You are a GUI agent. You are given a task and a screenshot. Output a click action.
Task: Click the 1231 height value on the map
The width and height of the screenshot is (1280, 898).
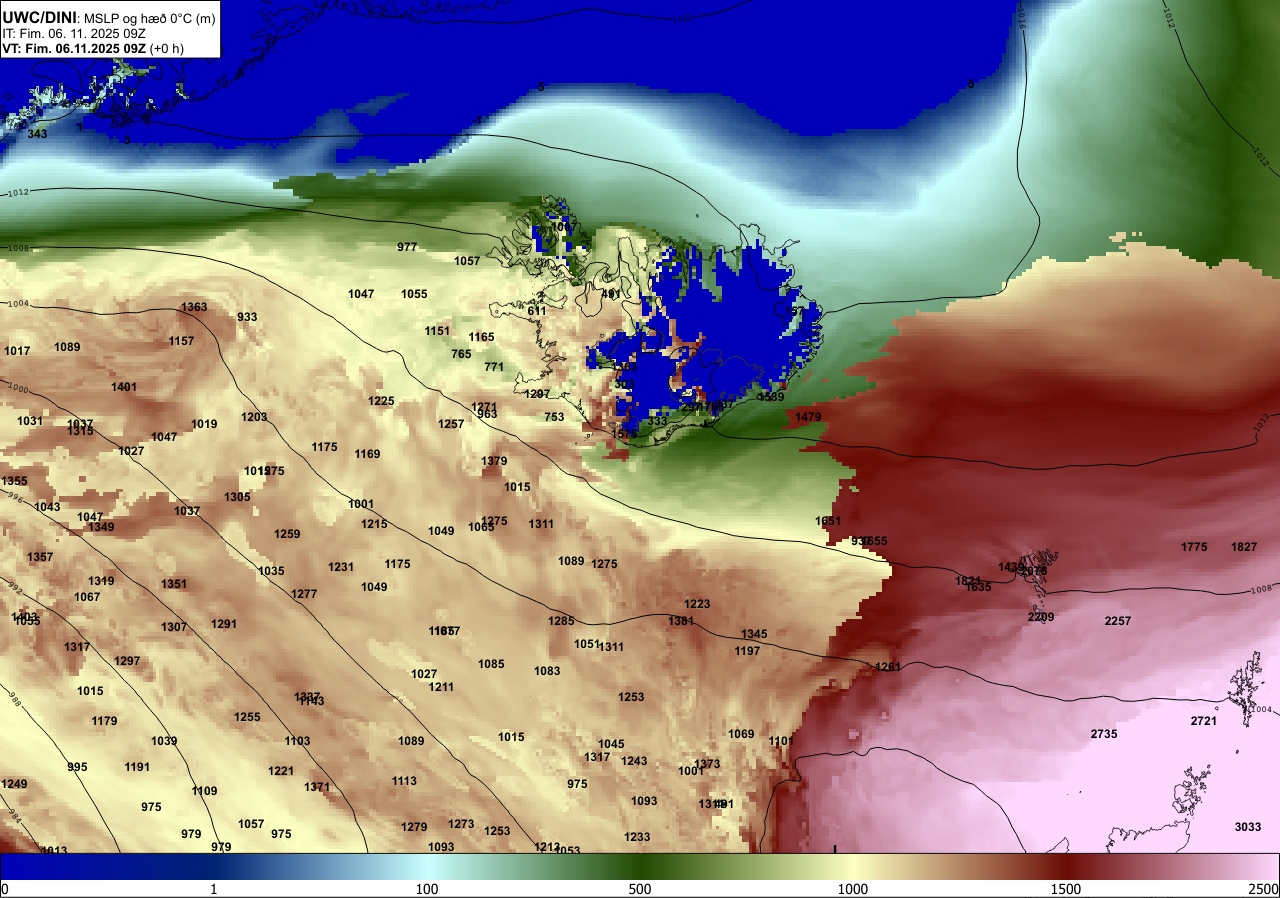pyautogui.click(x=341, y=567)
